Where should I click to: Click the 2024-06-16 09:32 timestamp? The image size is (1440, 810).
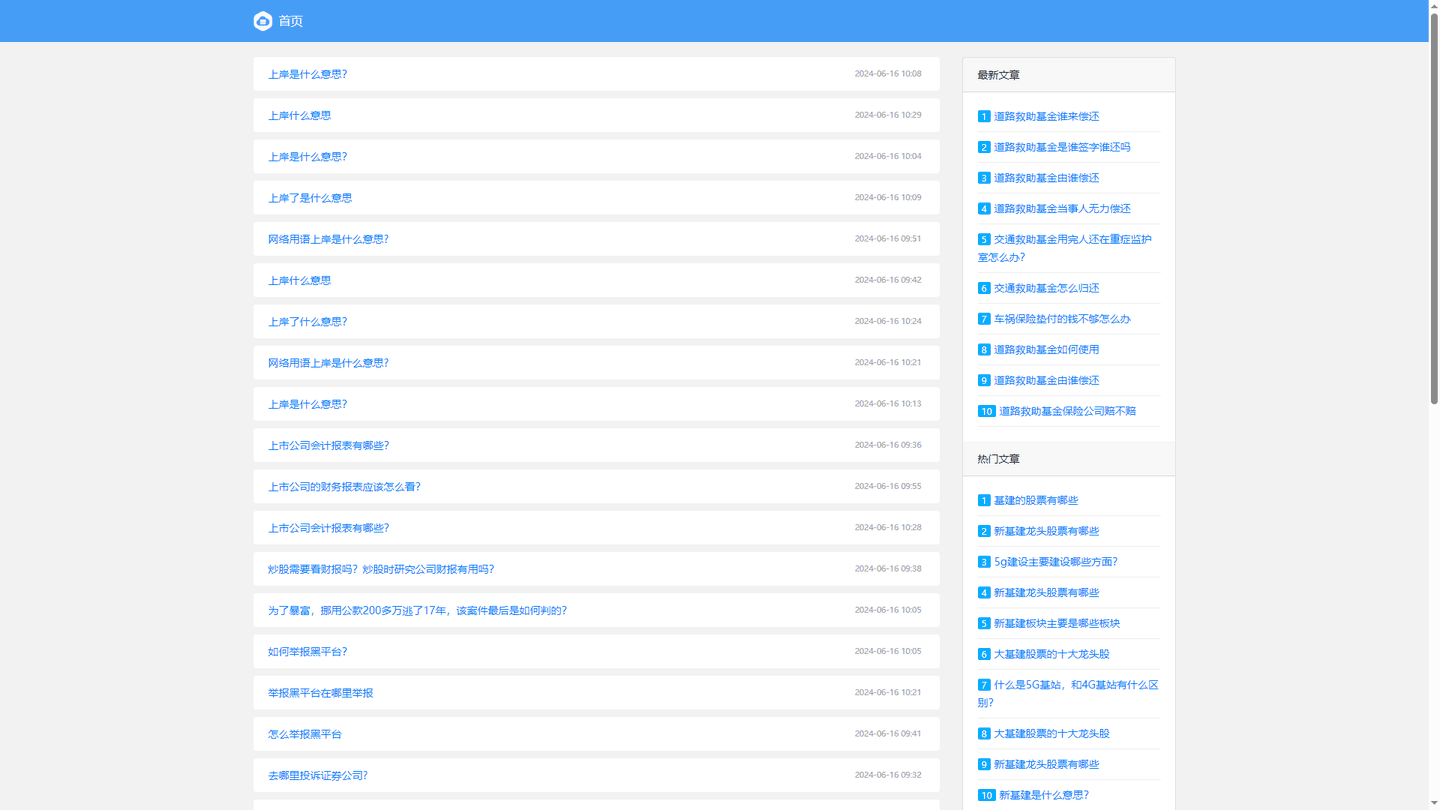point(888,775)
